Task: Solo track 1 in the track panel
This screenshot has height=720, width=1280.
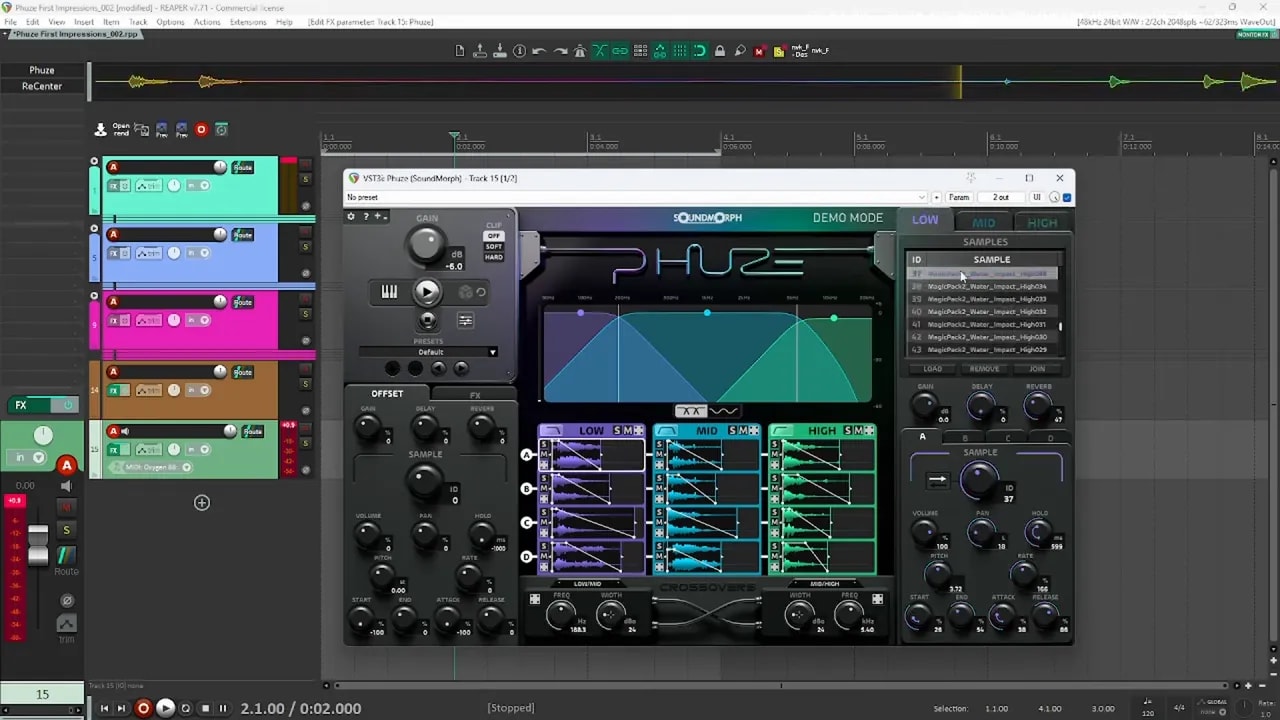Action: [305, 178]
